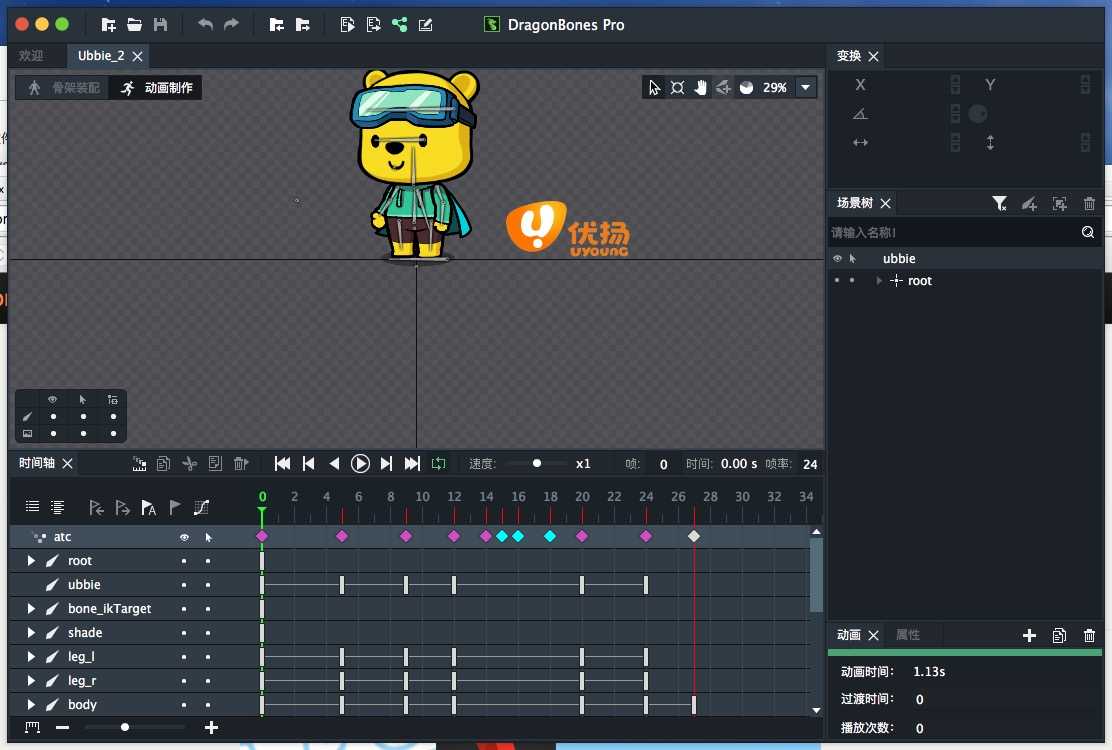Viewport: 1112px width, 750px height.
Task: Expand the body timeline layer
Action: click(30, 705)
